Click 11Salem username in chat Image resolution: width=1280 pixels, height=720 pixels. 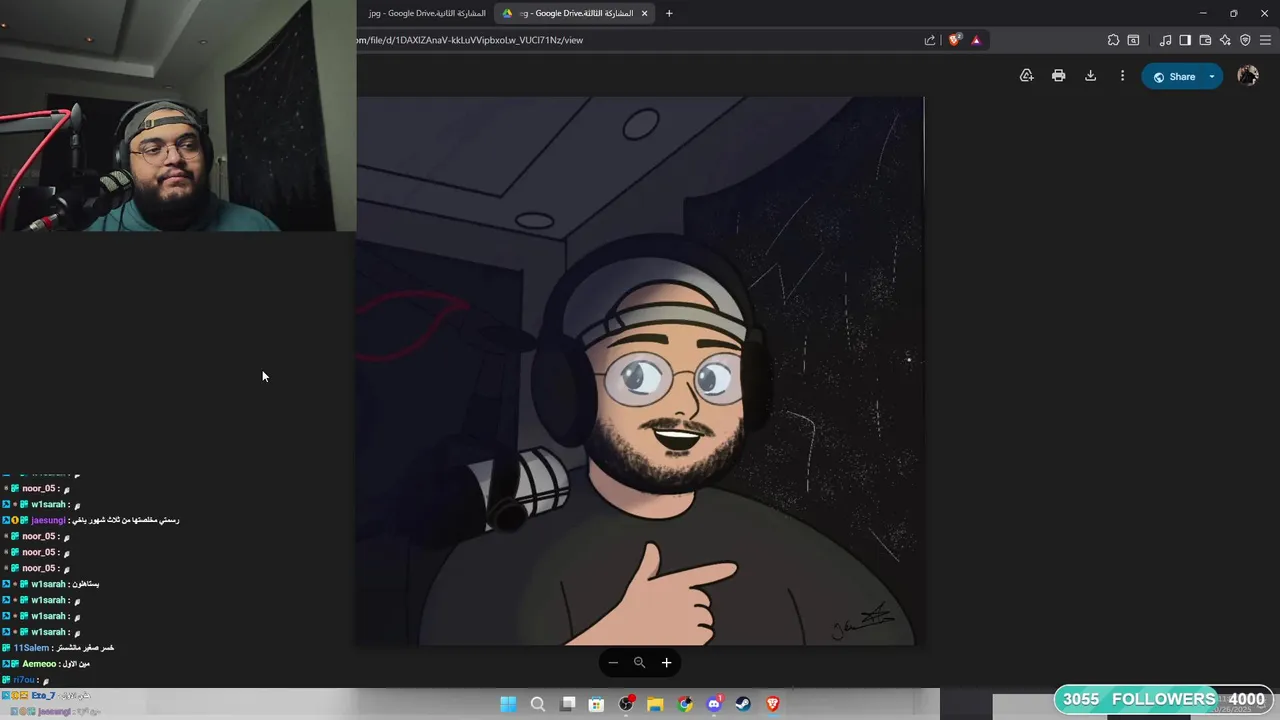(31, 648)
